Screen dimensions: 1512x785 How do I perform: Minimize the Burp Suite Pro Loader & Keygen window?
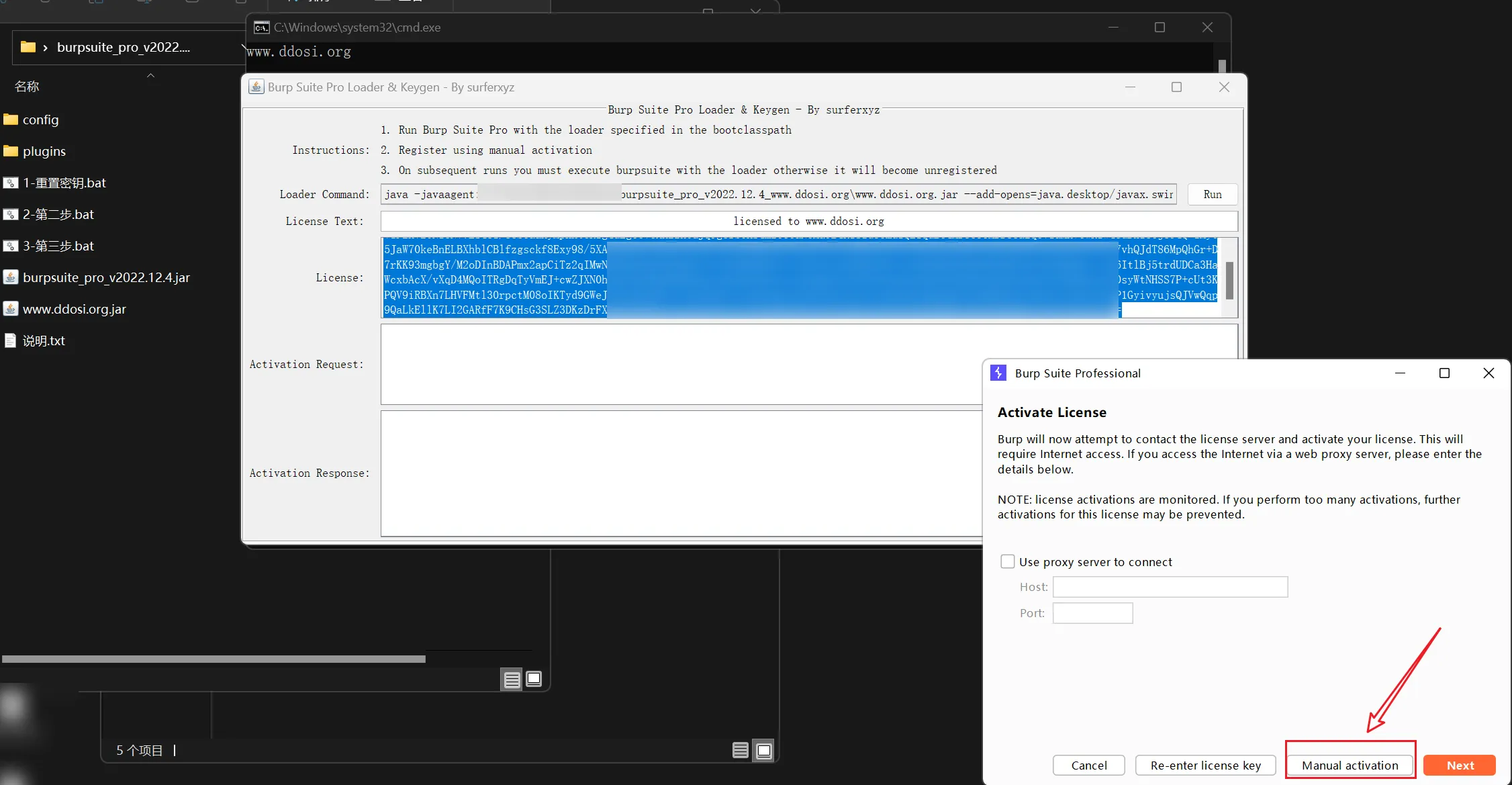tap(1130, 87)
